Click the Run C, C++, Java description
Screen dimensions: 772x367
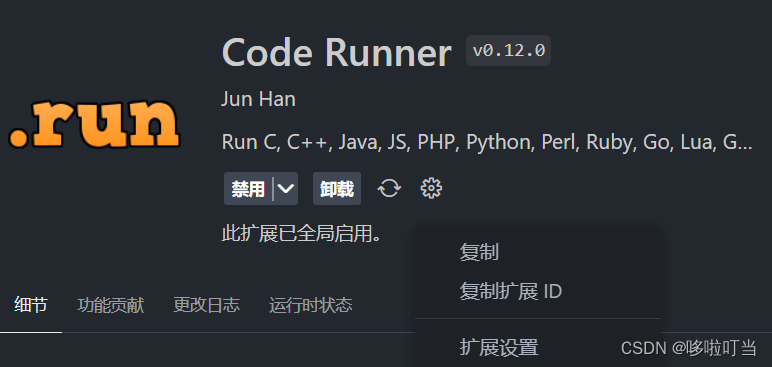(487, 142)
